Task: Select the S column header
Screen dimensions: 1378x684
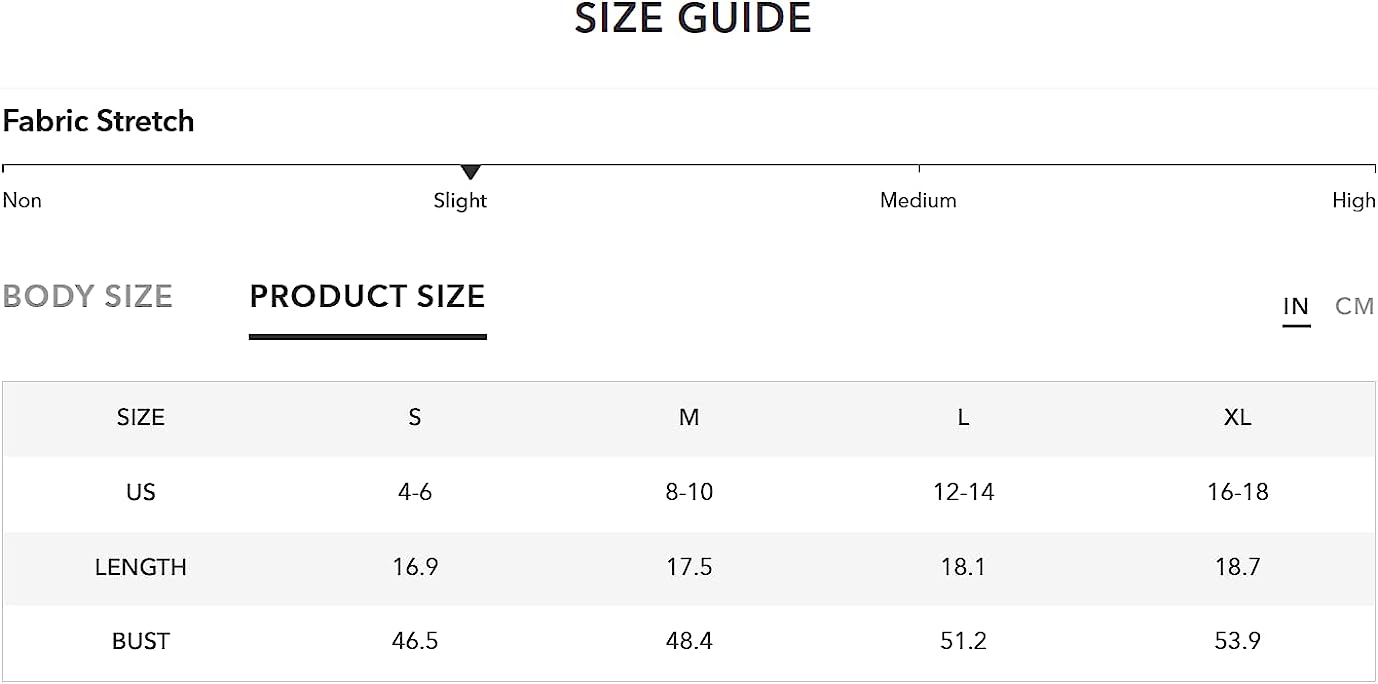Action: pyautogui.click(x=415, y=418)
